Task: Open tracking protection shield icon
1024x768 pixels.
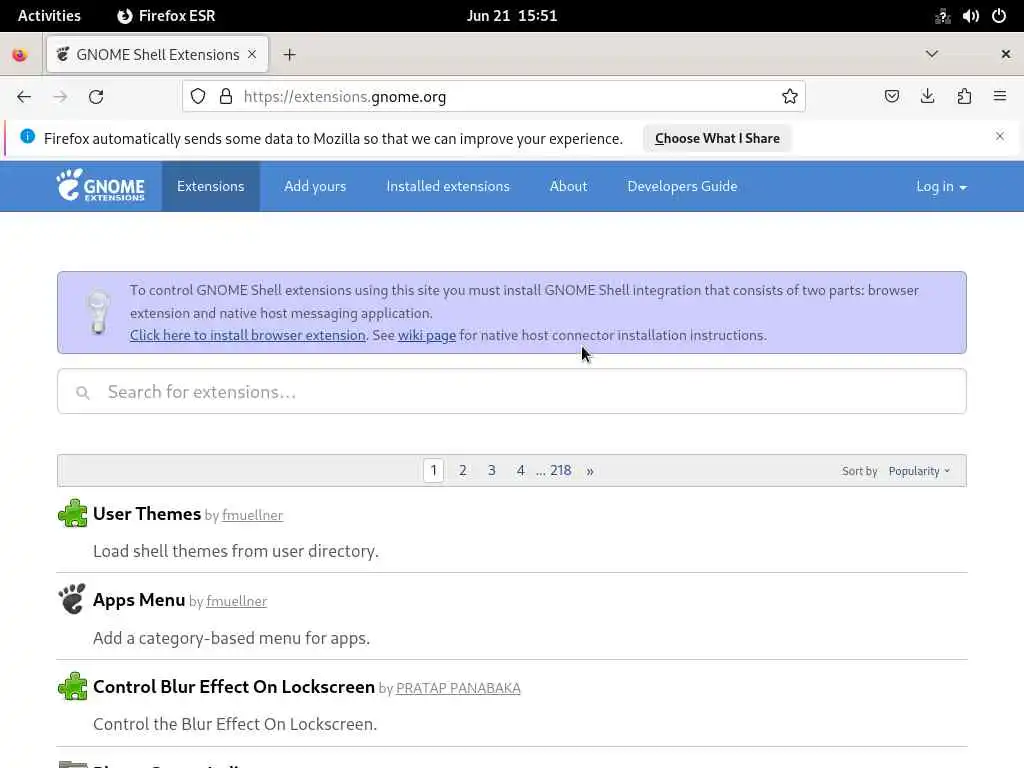Action: [x=198, y=97]
